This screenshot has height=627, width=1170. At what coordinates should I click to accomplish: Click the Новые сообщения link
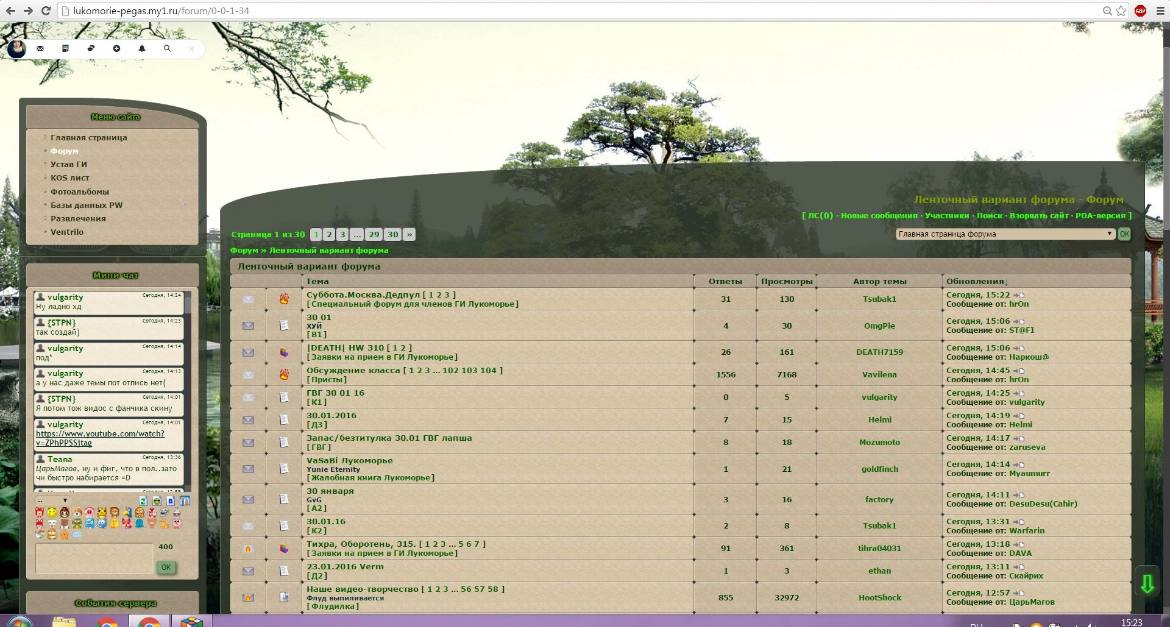(879, 216)
